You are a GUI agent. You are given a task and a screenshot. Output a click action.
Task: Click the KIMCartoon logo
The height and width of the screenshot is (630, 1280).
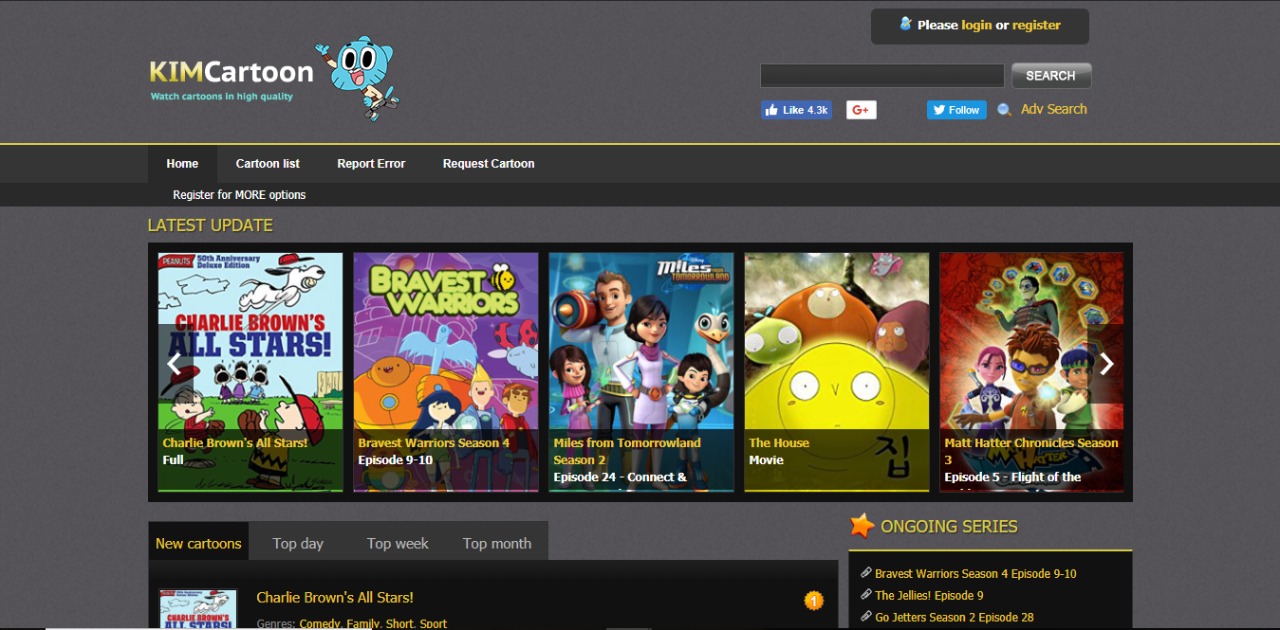coord(231,72)
